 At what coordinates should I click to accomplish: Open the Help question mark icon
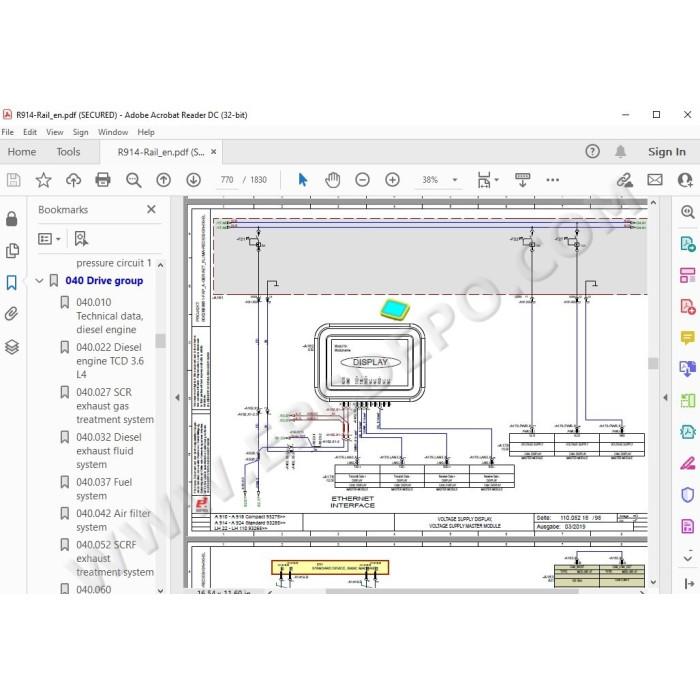pos(592,152)
